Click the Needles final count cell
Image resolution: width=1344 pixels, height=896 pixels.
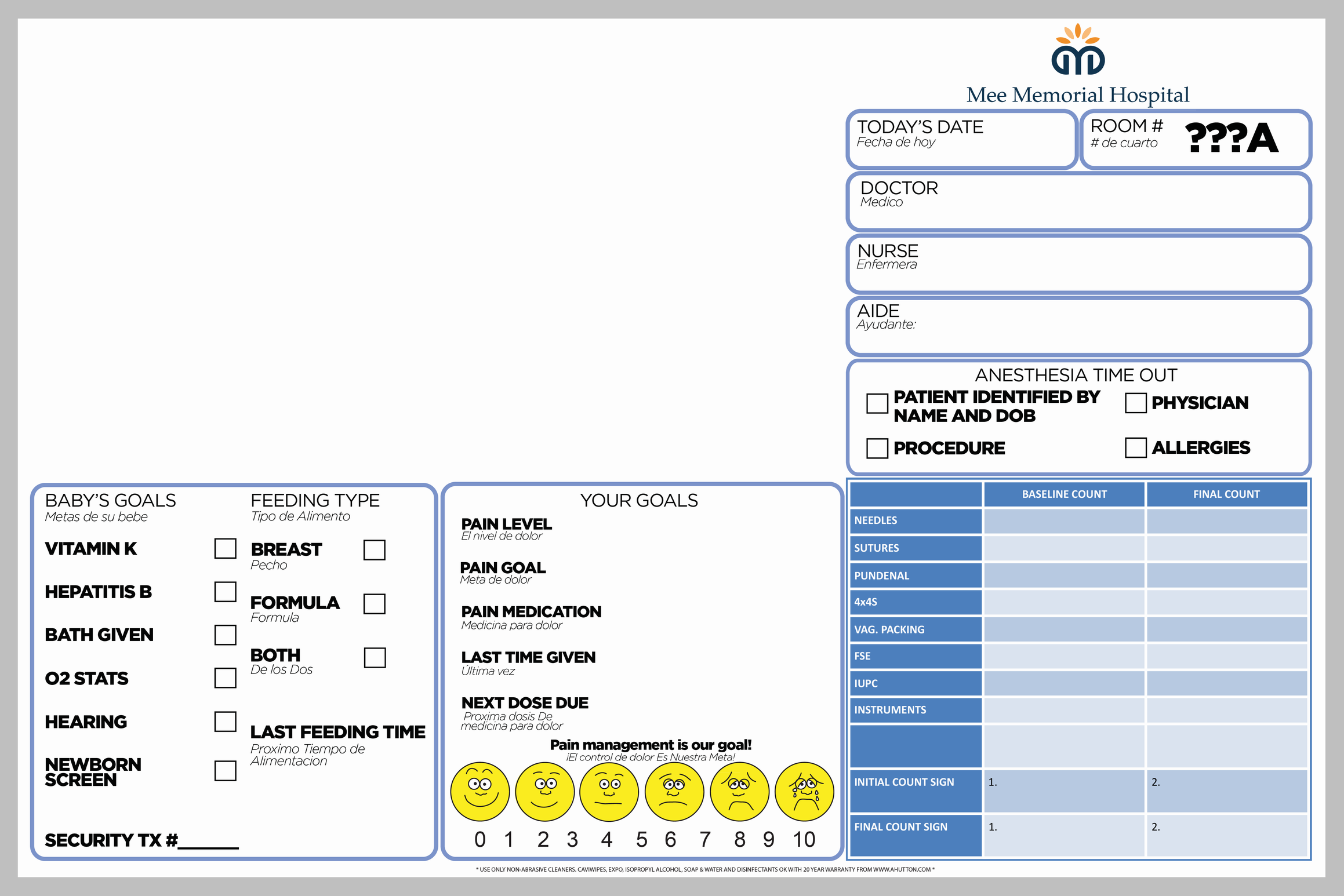click(1227, 521)
